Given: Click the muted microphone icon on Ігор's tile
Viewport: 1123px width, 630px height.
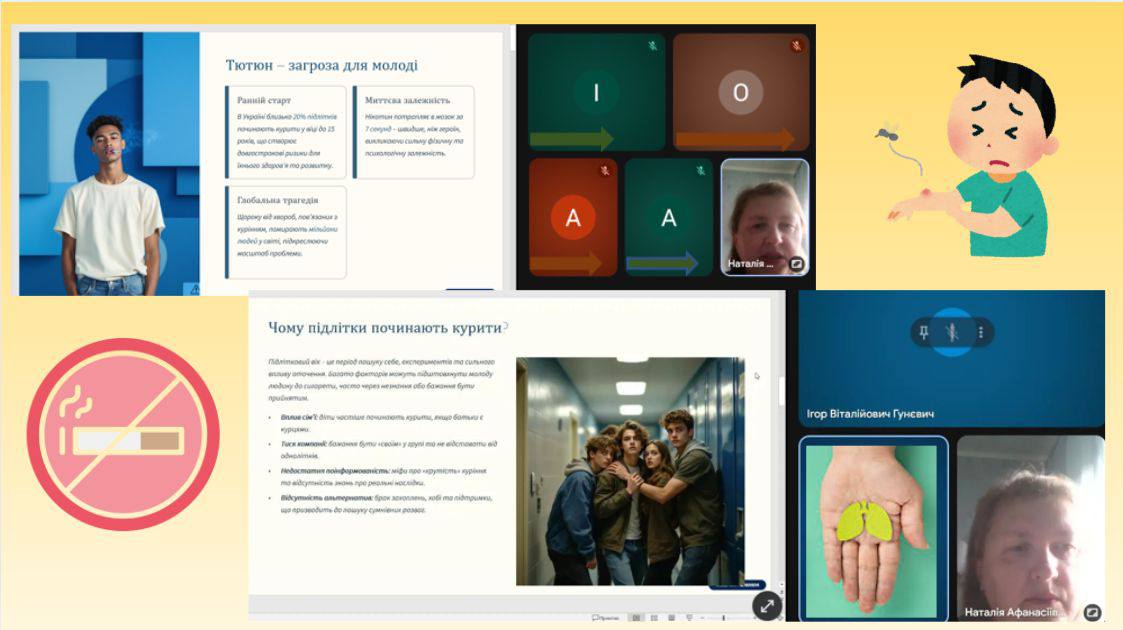Looking at the screenshot, I should [952, 332].
